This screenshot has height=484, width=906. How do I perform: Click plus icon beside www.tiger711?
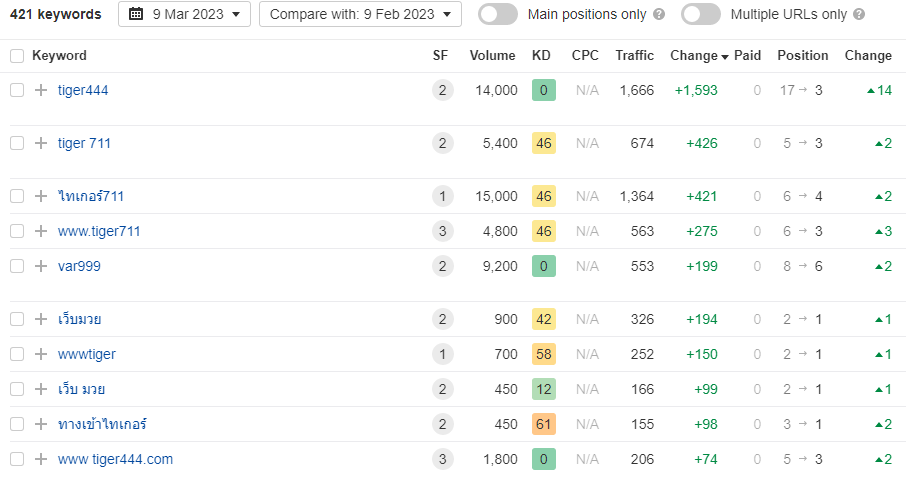[x=41, y=231]
